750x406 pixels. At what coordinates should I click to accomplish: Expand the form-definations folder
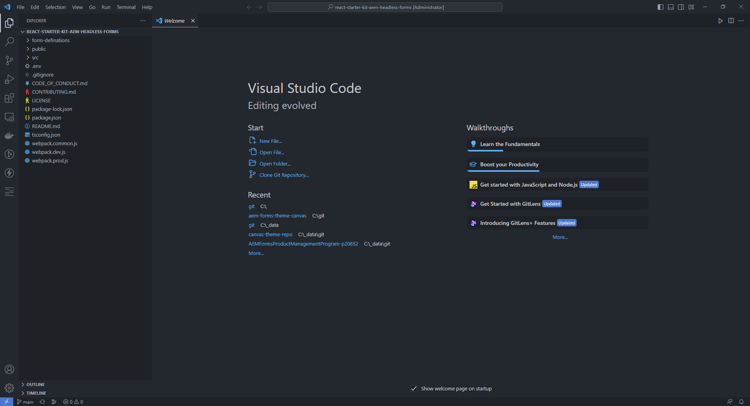[50, 40]
